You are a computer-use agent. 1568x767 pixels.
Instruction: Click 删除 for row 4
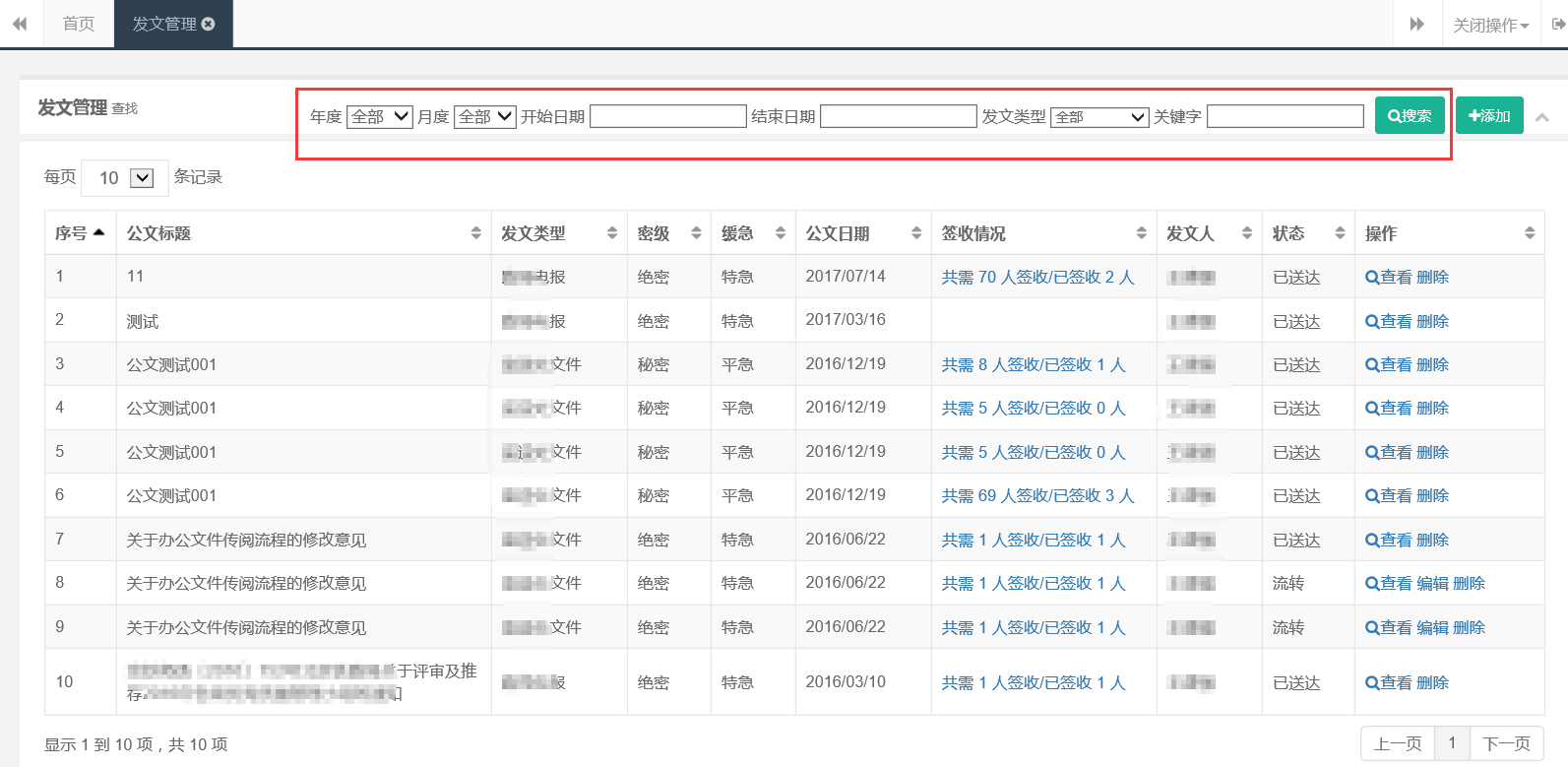coord(1433,408)
